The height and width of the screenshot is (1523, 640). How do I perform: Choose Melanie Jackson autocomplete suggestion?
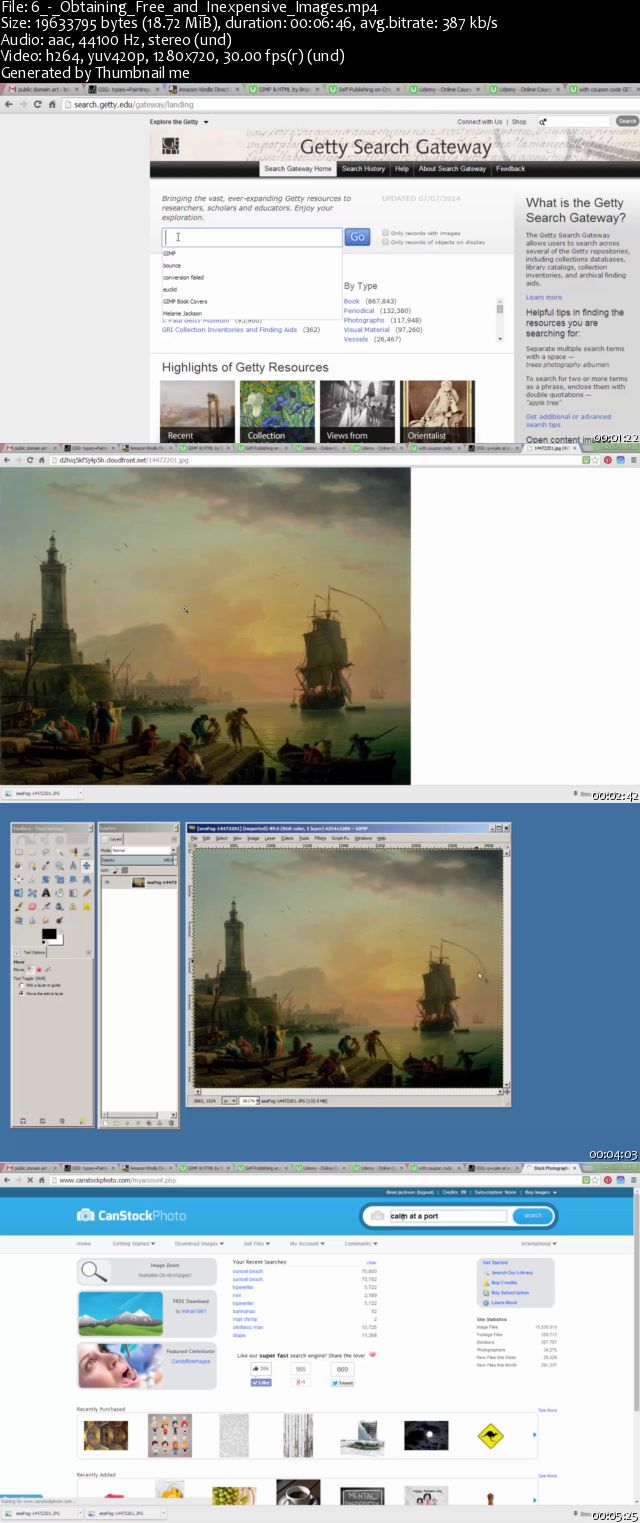tap(182, 313)
